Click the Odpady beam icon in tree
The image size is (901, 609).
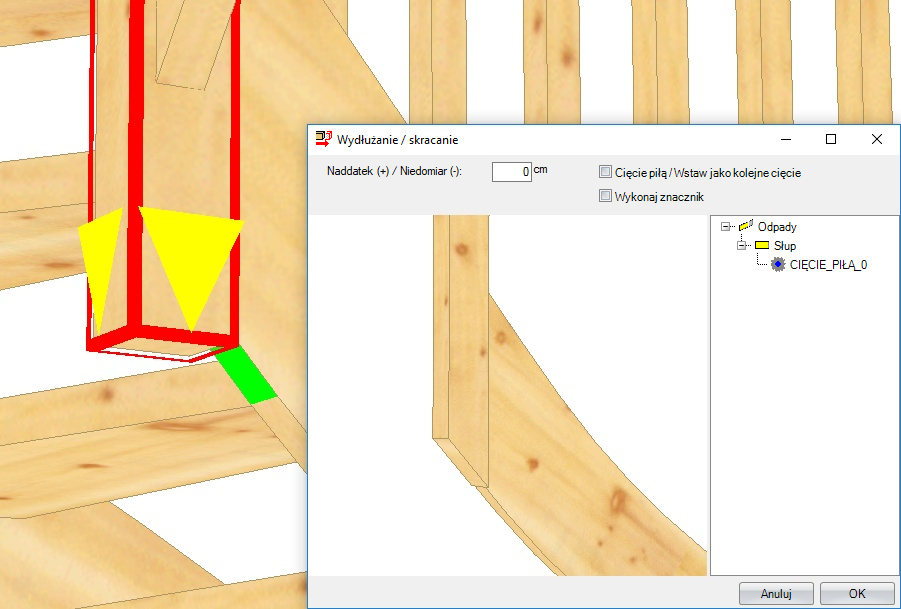[745, 227]
